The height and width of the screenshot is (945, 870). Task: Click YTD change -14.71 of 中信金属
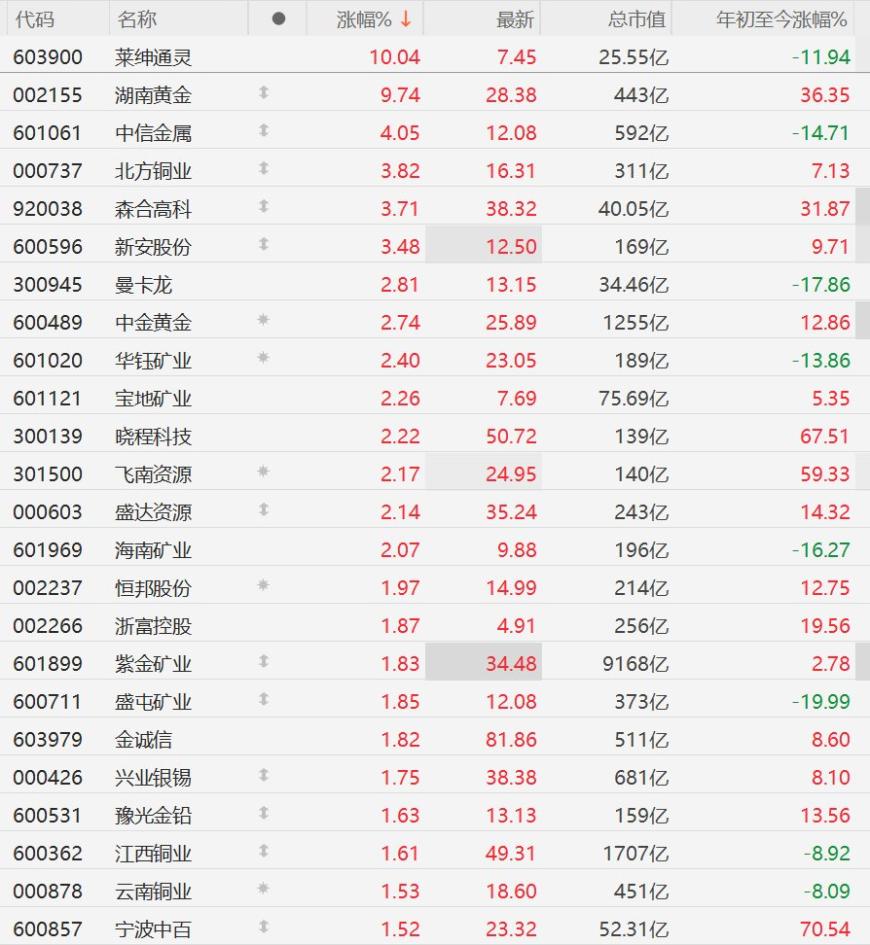pyautogui.click(x=821, y=133)
